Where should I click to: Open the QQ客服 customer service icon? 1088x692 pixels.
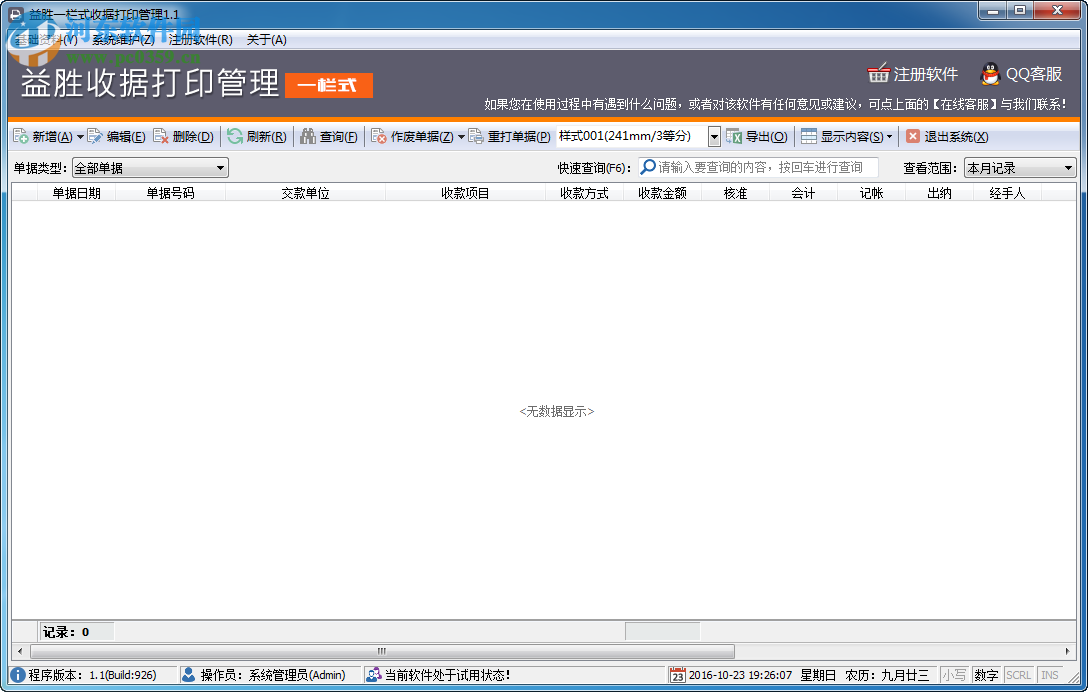990,73
